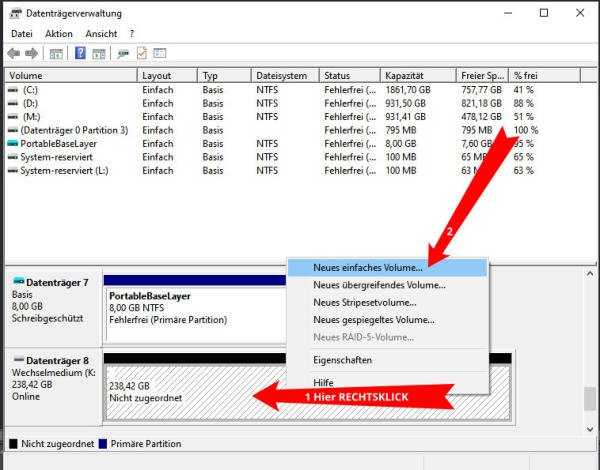The image size is (600, 470).
Task: Click the show/hide action pane toolbar icon
Action: click(x=98, y=54)
